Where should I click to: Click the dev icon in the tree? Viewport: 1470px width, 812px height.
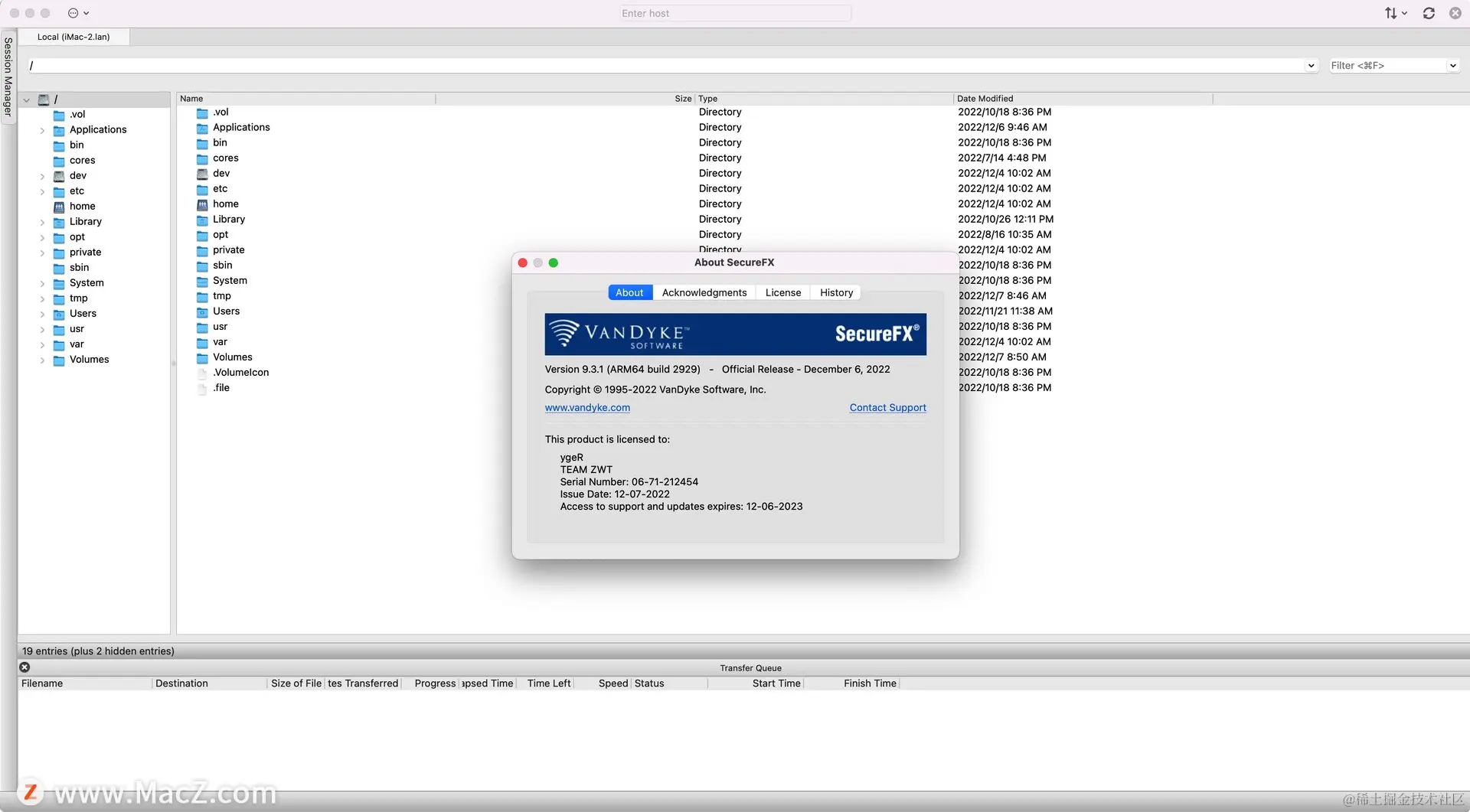59,176
